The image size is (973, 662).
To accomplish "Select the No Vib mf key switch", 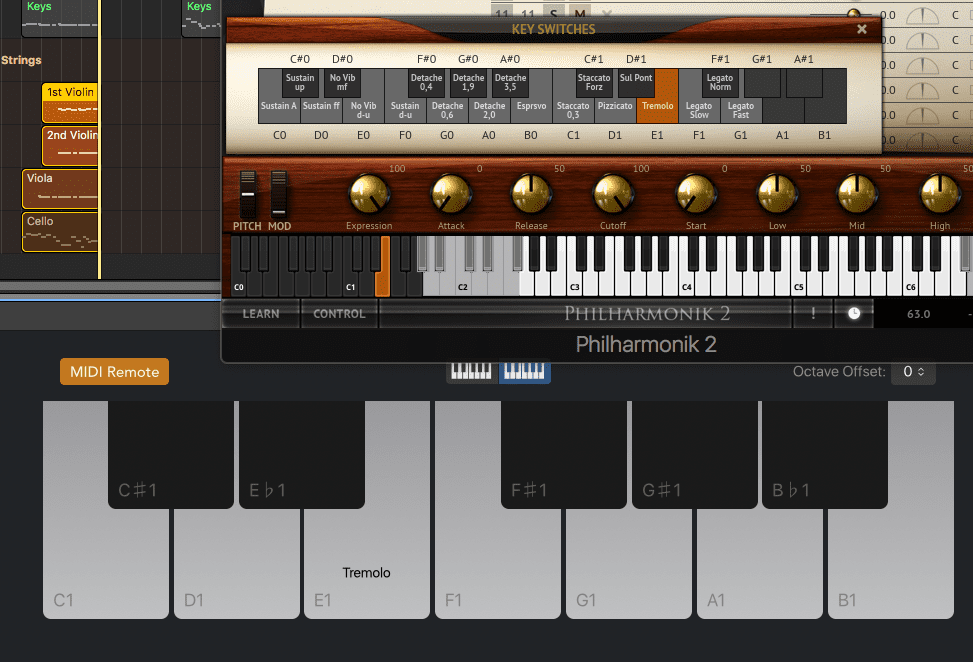I will tap(343, 83).
